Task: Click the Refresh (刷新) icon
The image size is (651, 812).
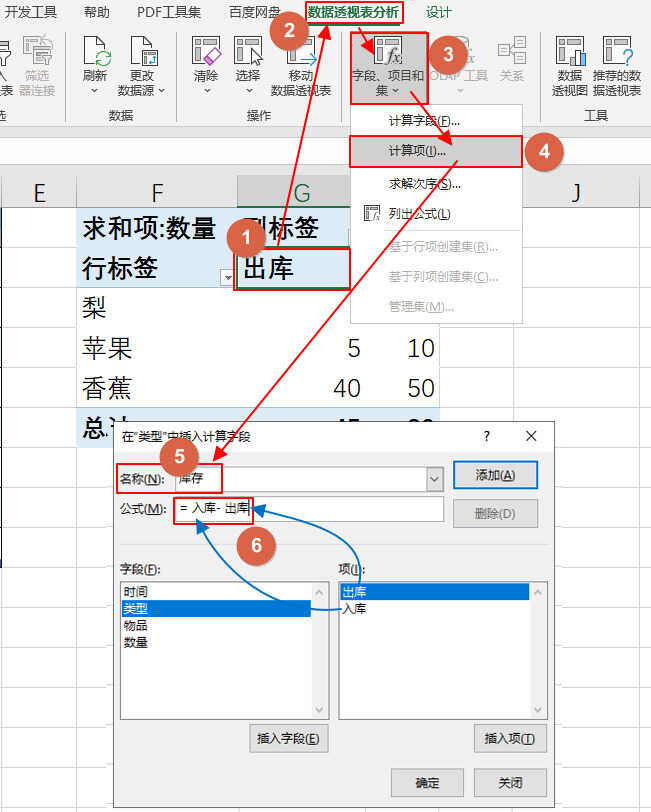Action: 96,51
